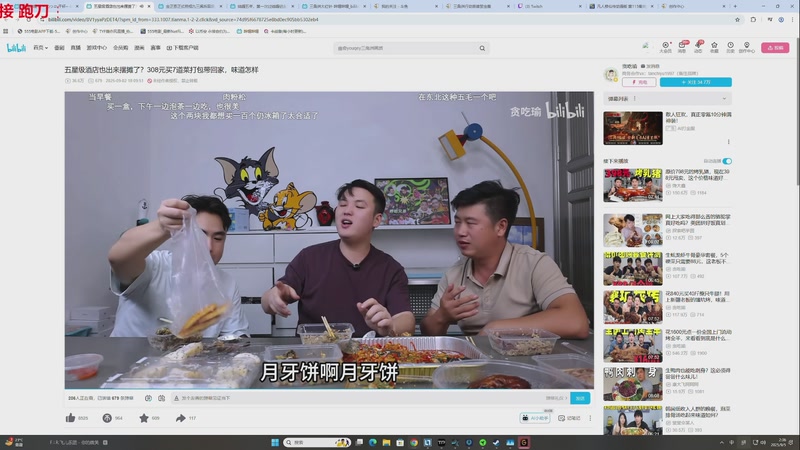Image resolution: width=800 pixels, height=450 pixels.
Task: Open the history clock icon in header
Action: tap(731, 47)
